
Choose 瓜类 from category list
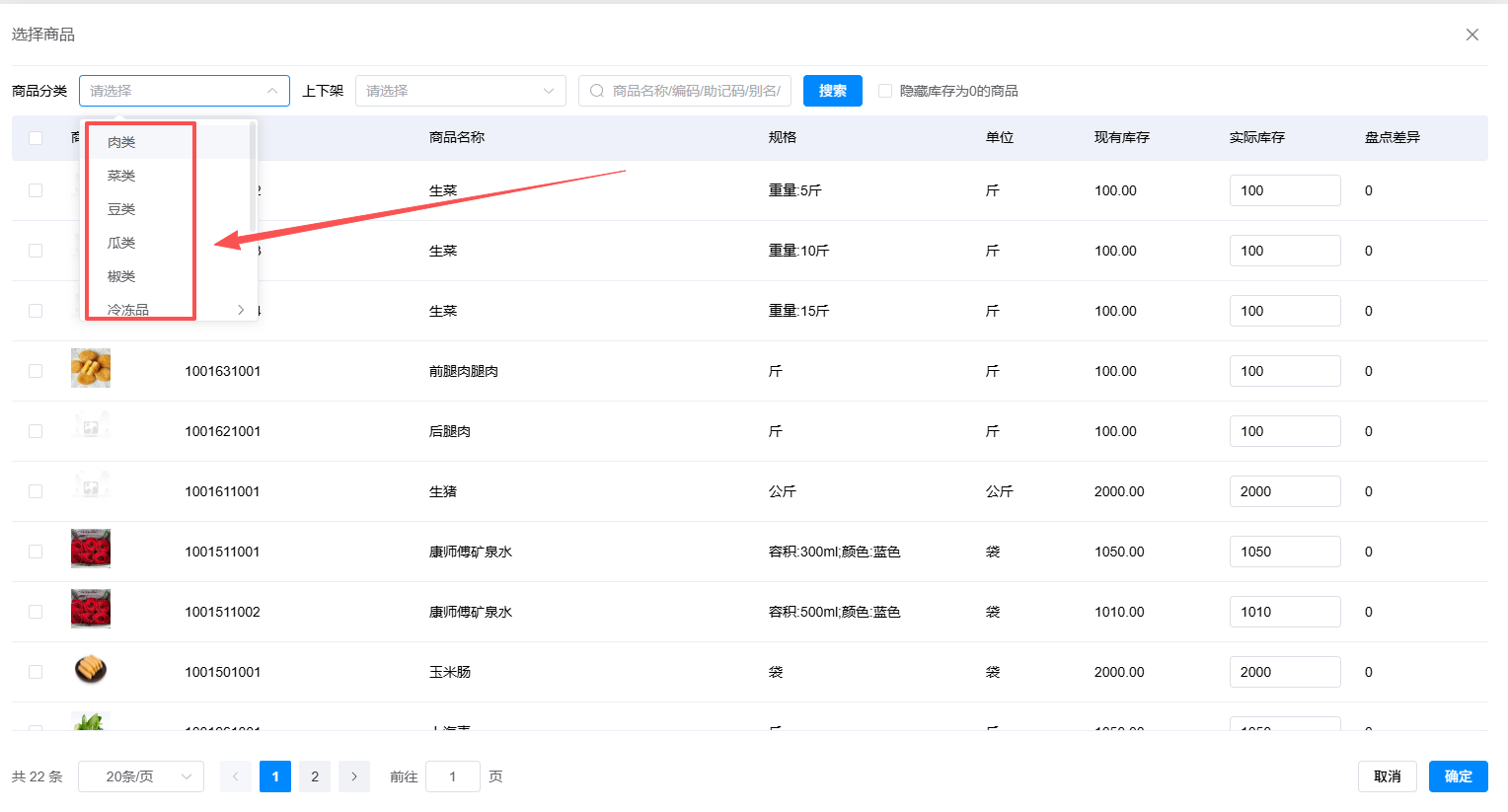(169, 243)
